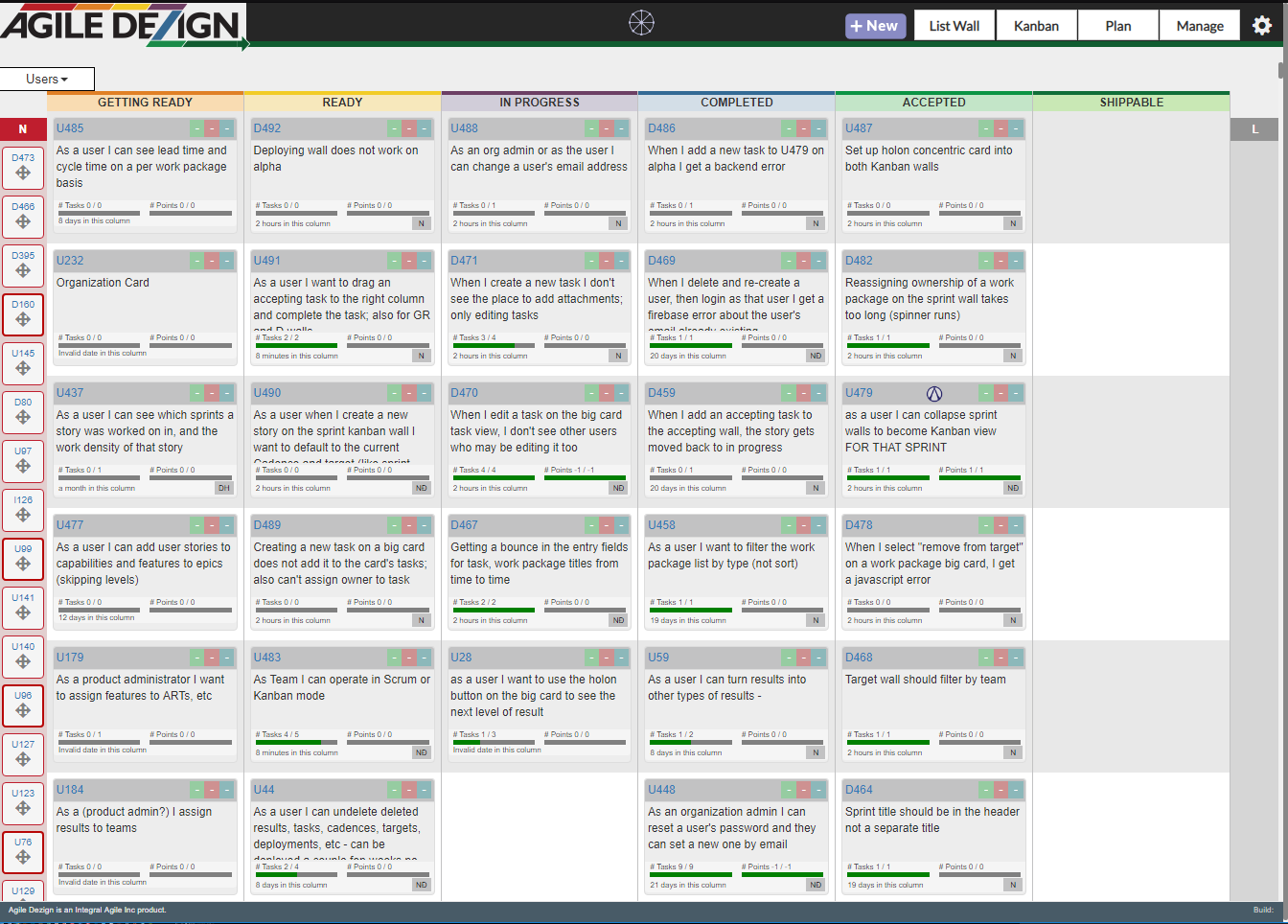Image resolution: width=1288 pixels, height=924 pixels.
Task: Click the holon wheel icon in header
Action: 641,23
